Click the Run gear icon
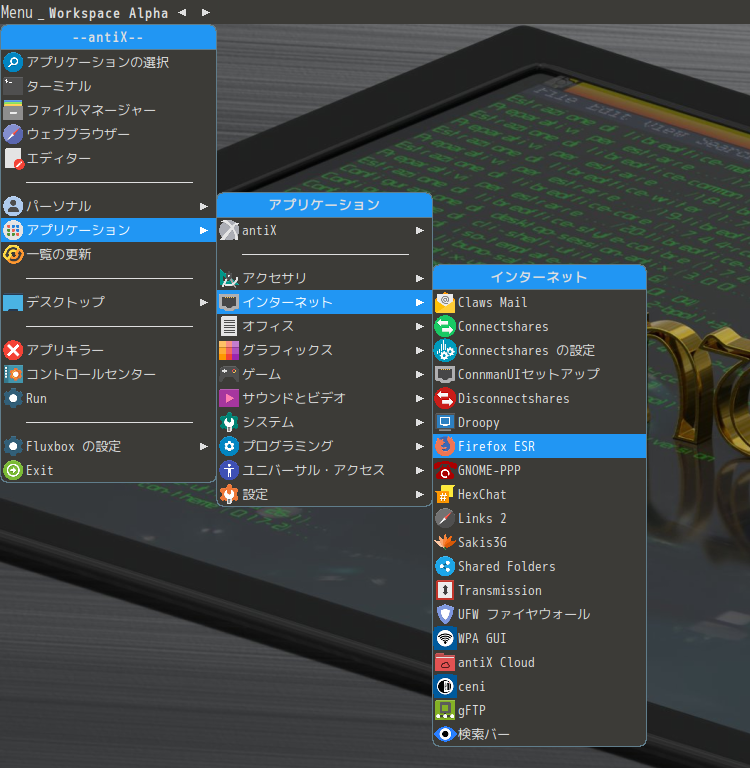Viewport: 750px width, 768px height. (x=13, y=398)
